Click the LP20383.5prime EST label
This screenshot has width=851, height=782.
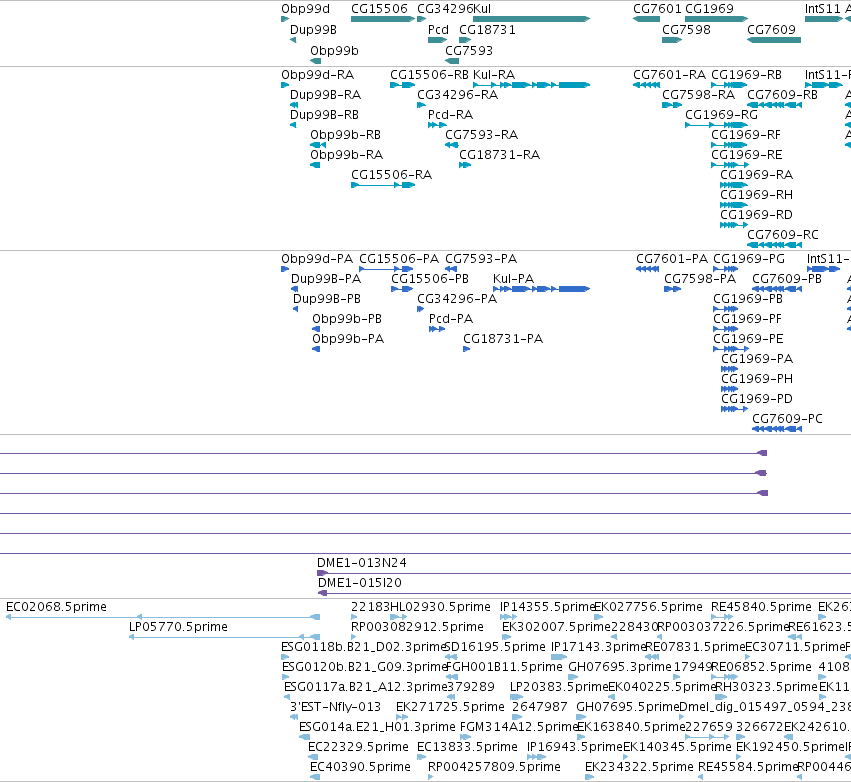point(559,688)
